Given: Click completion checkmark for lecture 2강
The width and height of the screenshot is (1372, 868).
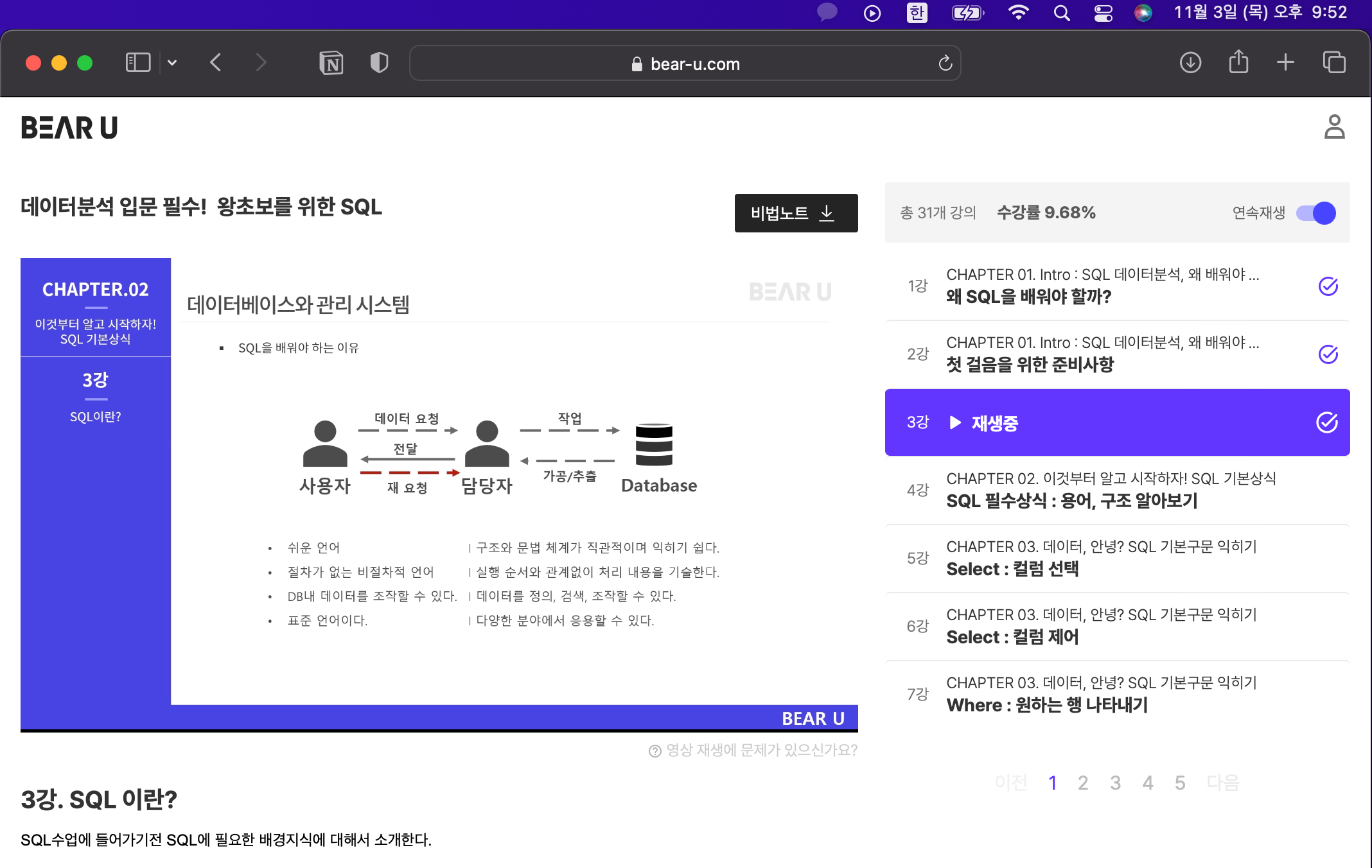Looking at the screenshot, I should pyautogui.click(x=1328, y=354).
